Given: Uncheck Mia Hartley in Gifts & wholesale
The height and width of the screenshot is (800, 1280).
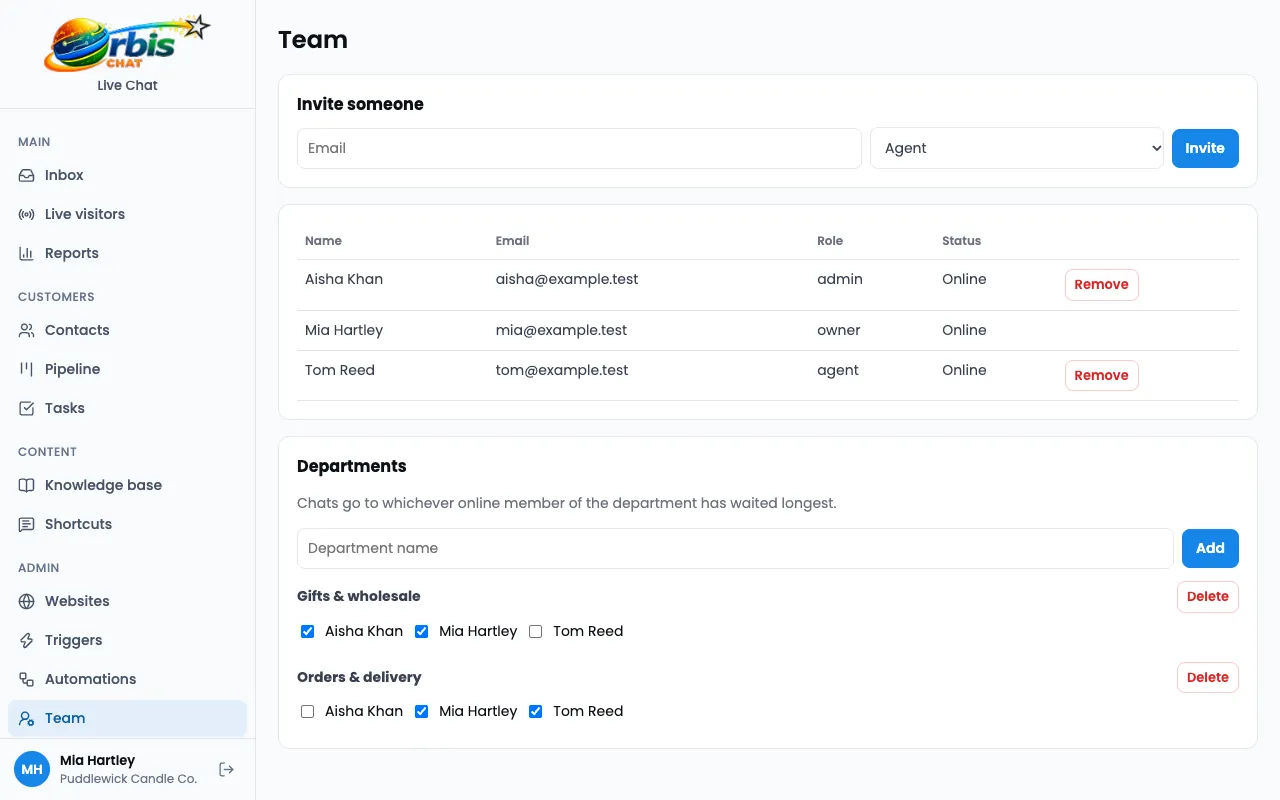Looking at the screenshot, I should 422,631.
